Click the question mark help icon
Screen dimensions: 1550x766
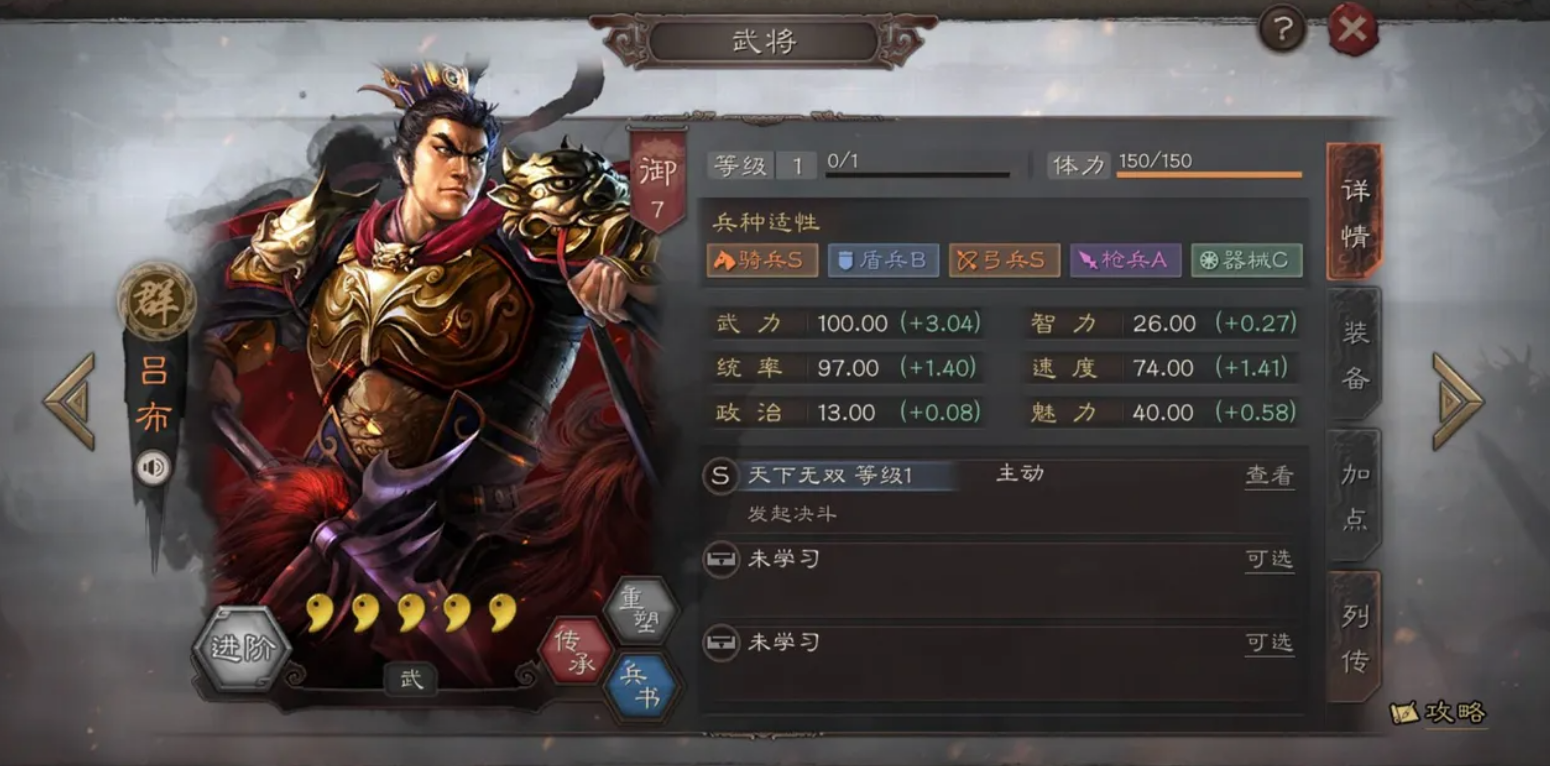point(1282,30)
